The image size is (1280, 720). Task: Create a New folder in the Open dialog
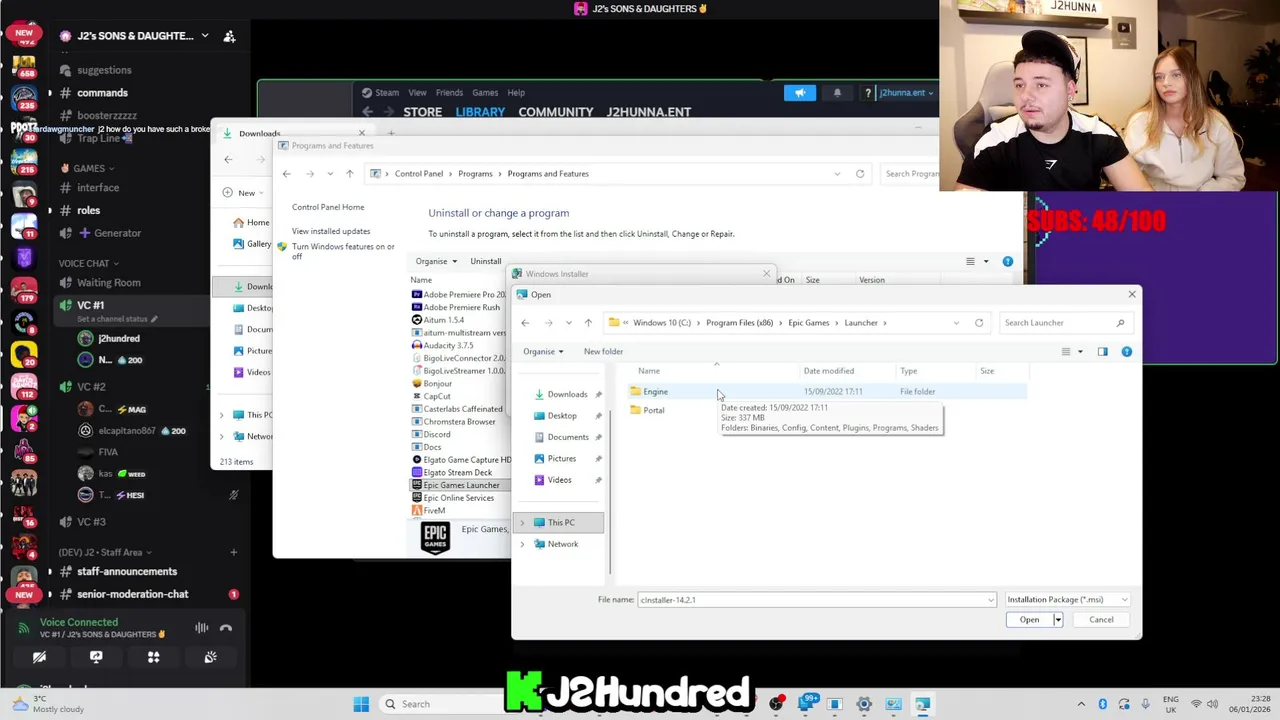(603, 352)
